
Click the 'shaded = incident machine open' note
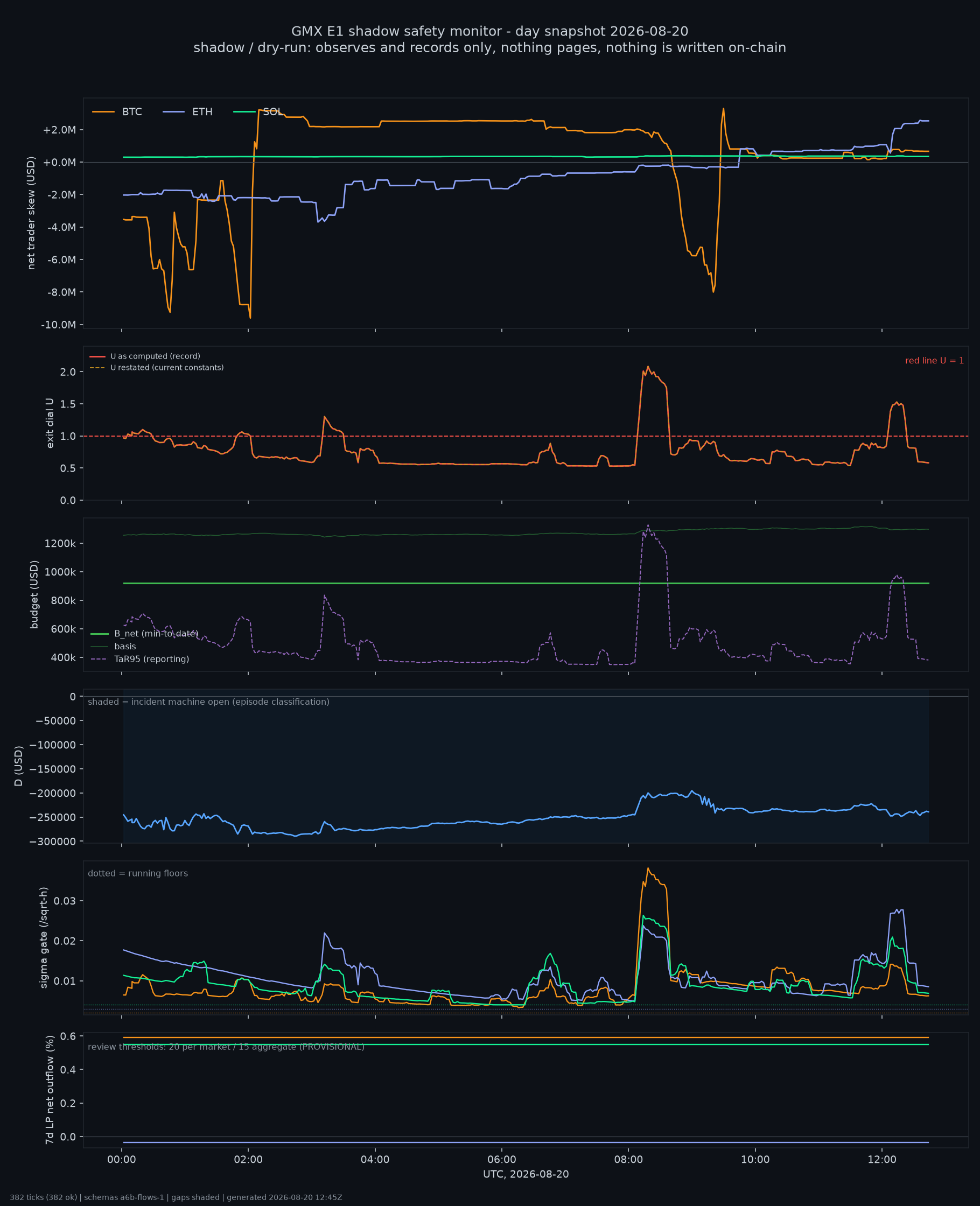[209, 702]
